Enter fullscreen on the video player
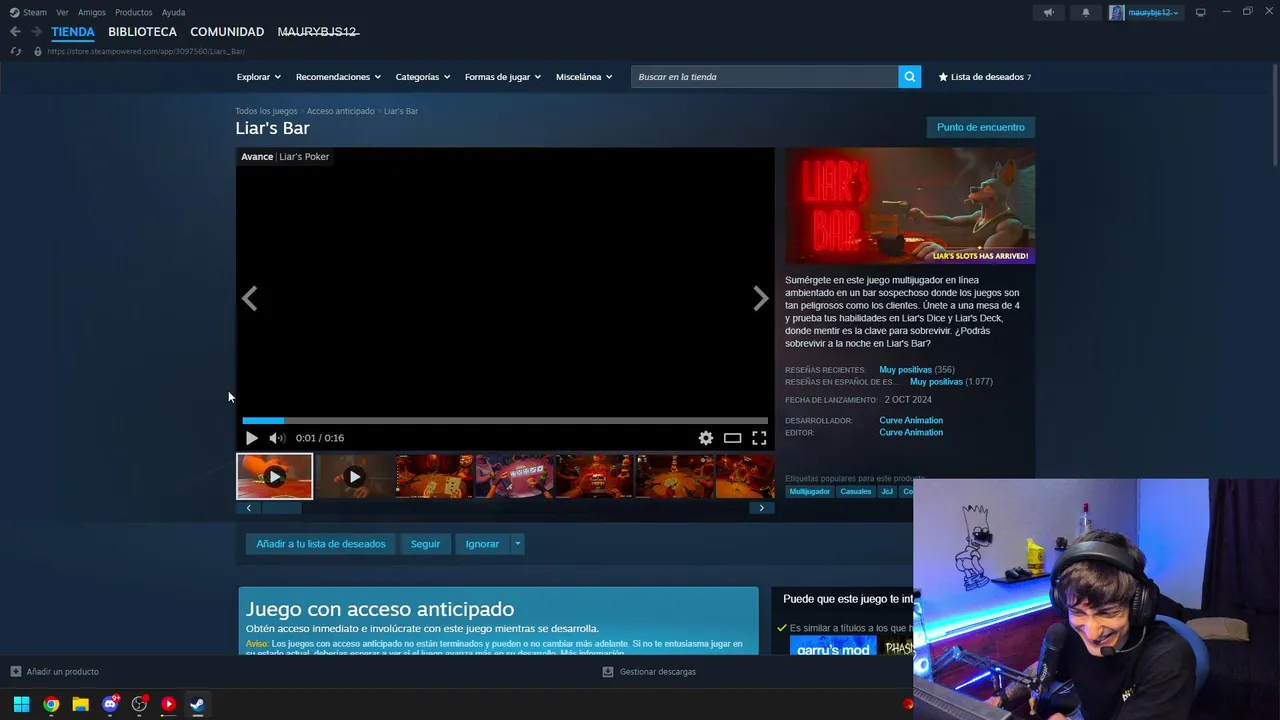 click(x=759, y=438)
